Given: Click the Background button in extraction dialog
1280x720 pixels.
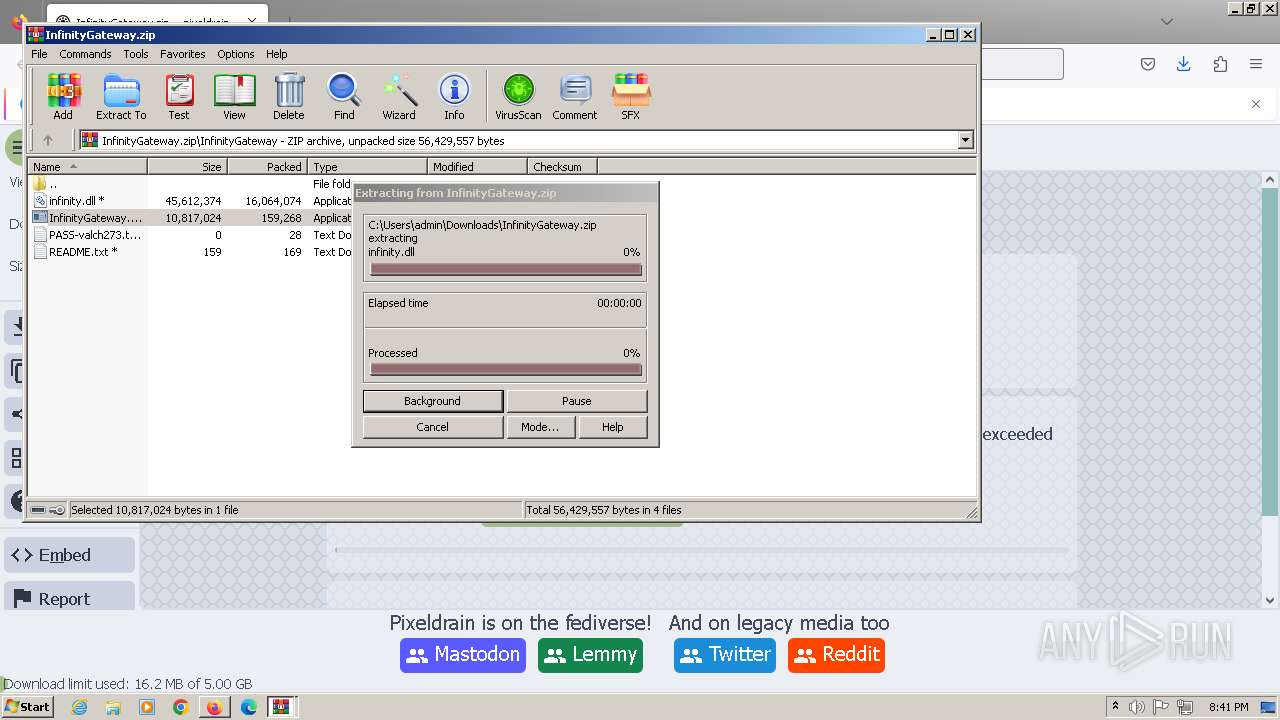Looking at the screenshot, I should 433,401.
